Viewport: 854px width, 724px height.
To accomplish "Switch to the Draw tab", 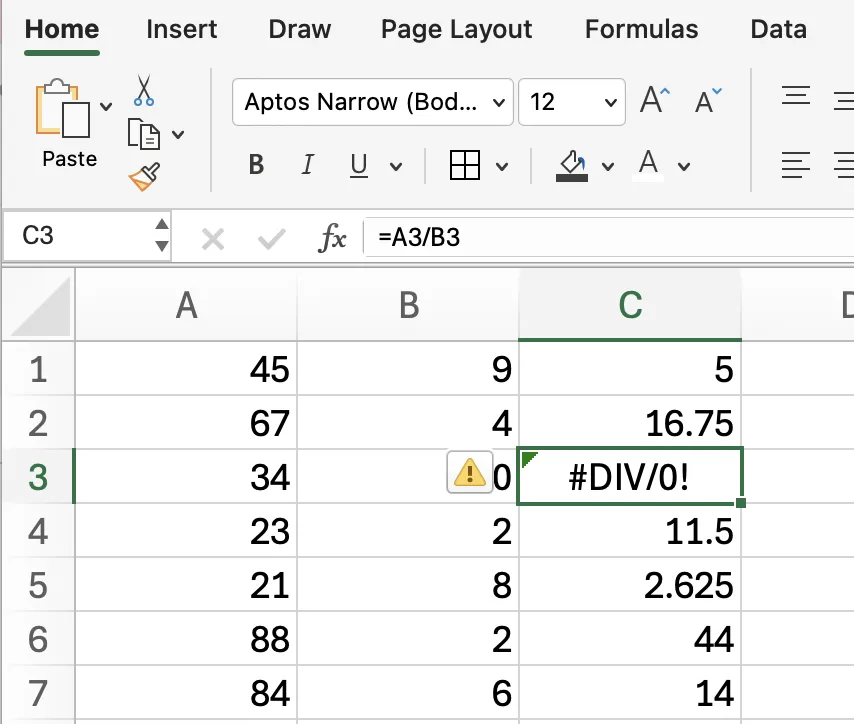I will click(x=300, y=29).
